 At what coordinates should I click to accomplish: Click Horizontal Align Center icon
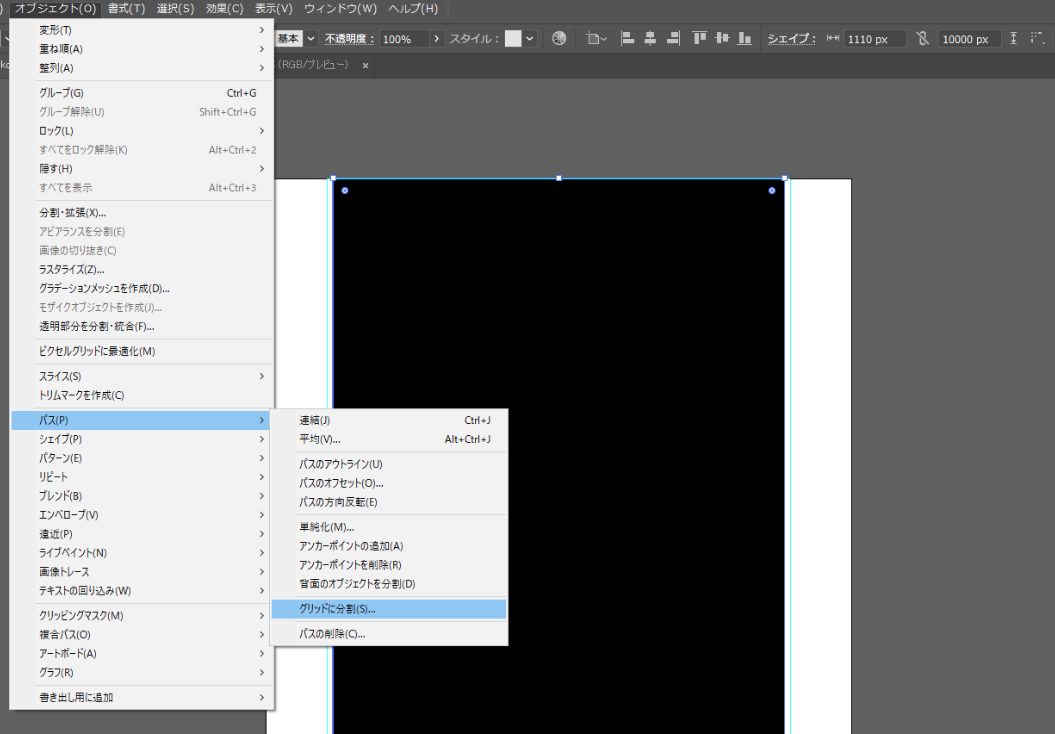point(650,38)
